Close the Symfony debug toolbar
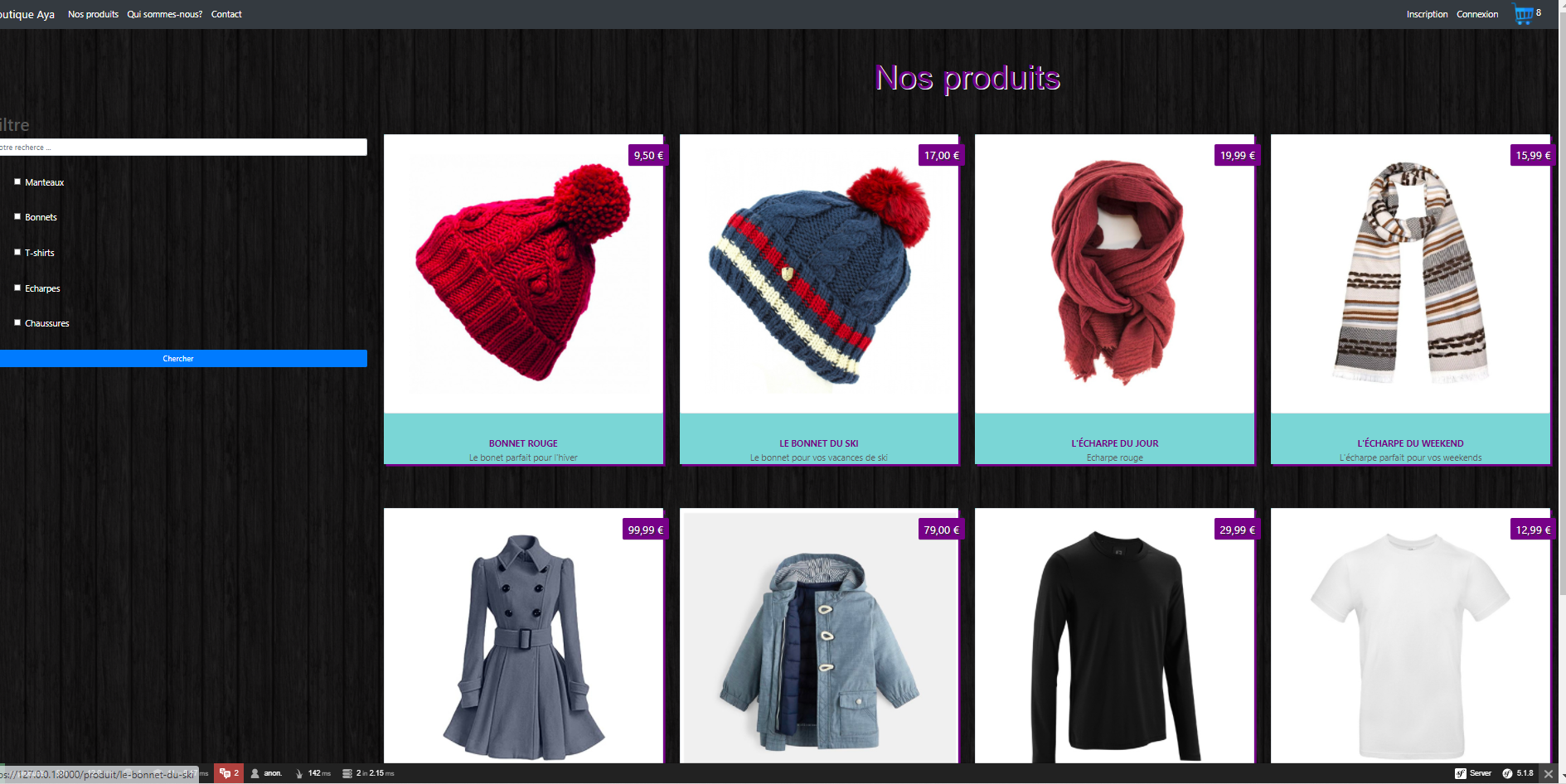 [x=1549, y=774]
